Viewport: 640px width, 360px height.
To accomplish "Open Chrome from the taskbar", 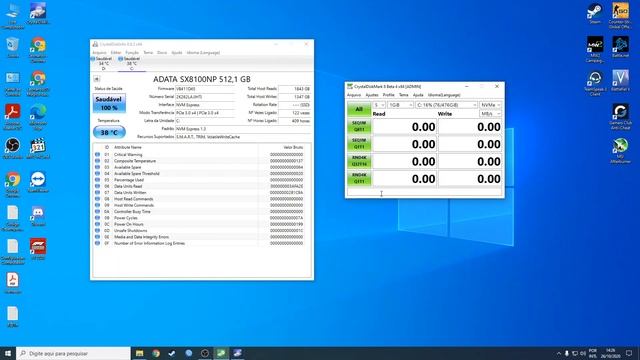I will [x=156, y=353].
